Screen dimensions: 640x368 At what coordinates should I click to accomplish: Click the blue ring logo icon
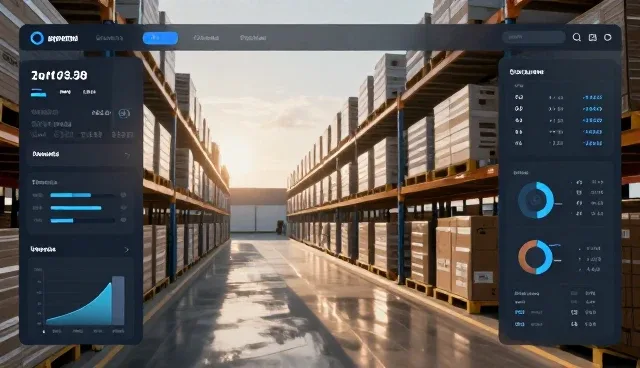click(x=37, y=38)
